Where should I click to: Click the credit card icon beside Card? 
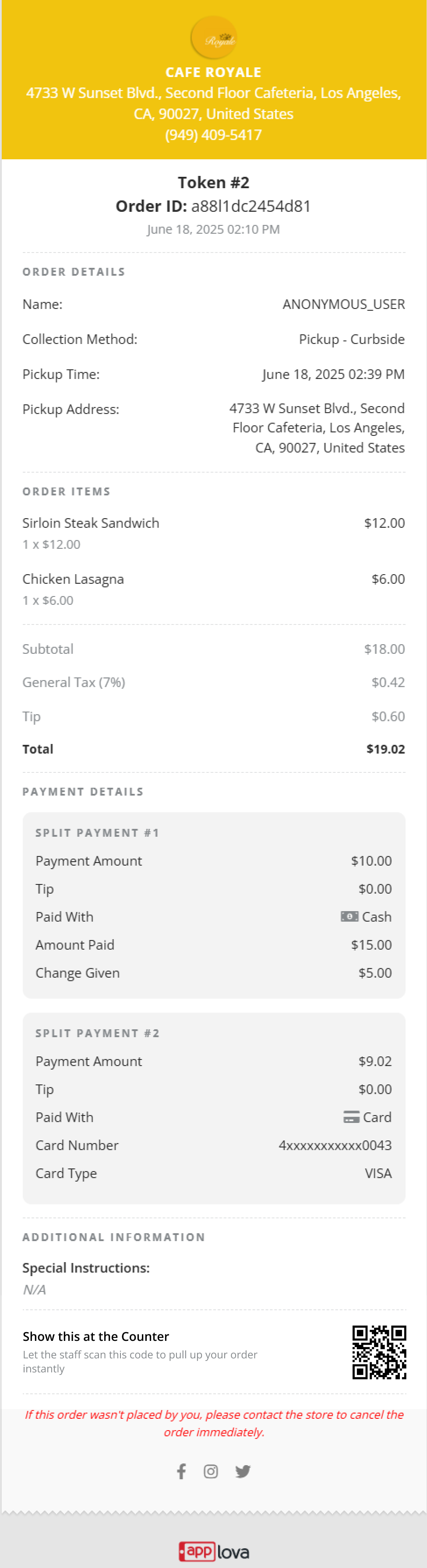(x=351, y=1116)
